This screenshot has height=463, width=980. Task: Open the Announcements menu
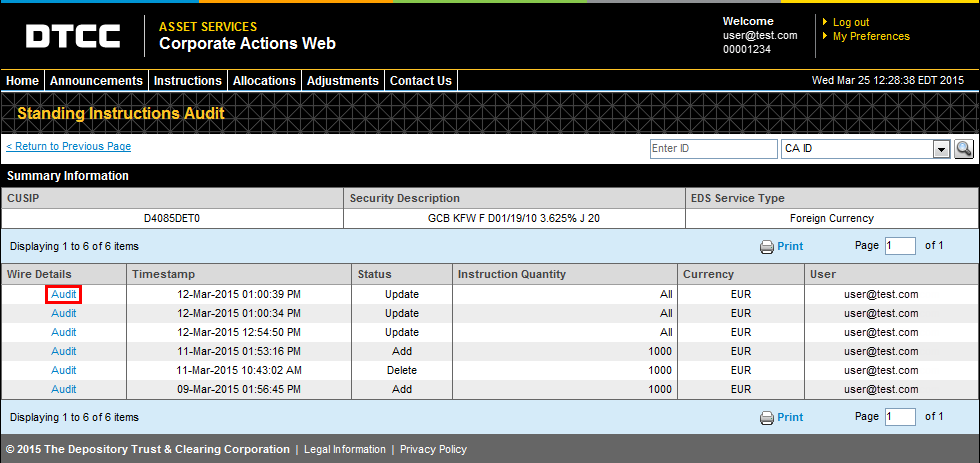[x=96, y=81]
